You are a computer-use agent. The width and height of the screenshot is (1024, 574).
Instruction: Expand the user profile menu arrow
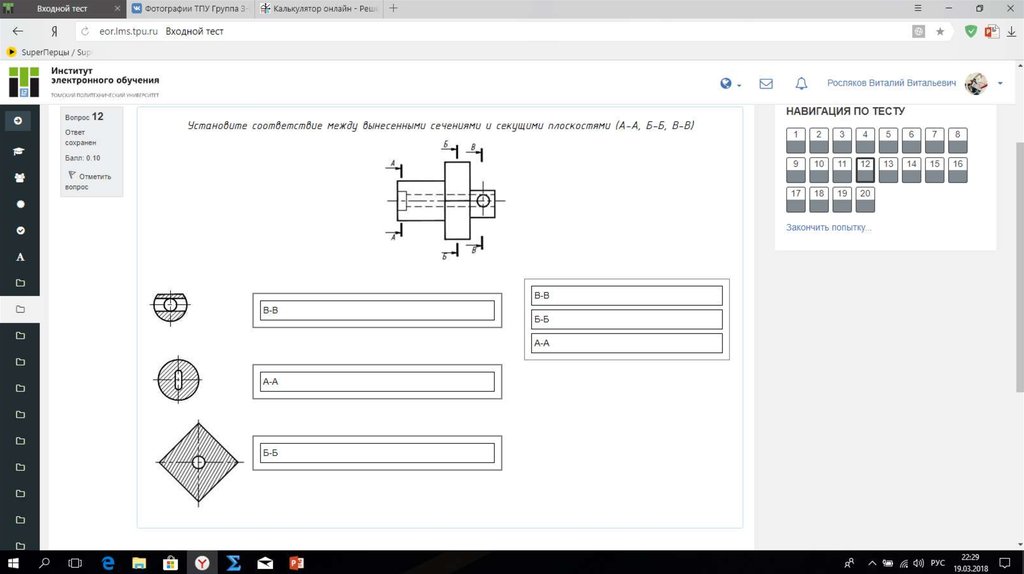pyautogui.click(x=1000, y=84)
